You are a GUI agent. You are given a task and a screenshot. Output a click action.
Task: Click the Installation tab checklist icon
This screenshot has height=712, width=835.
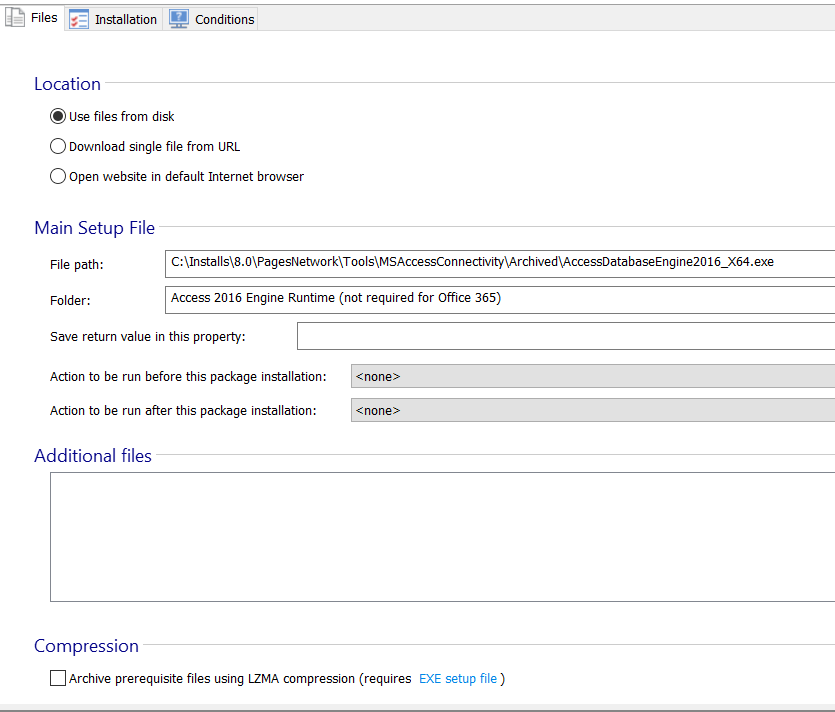(x=79, y=19)
